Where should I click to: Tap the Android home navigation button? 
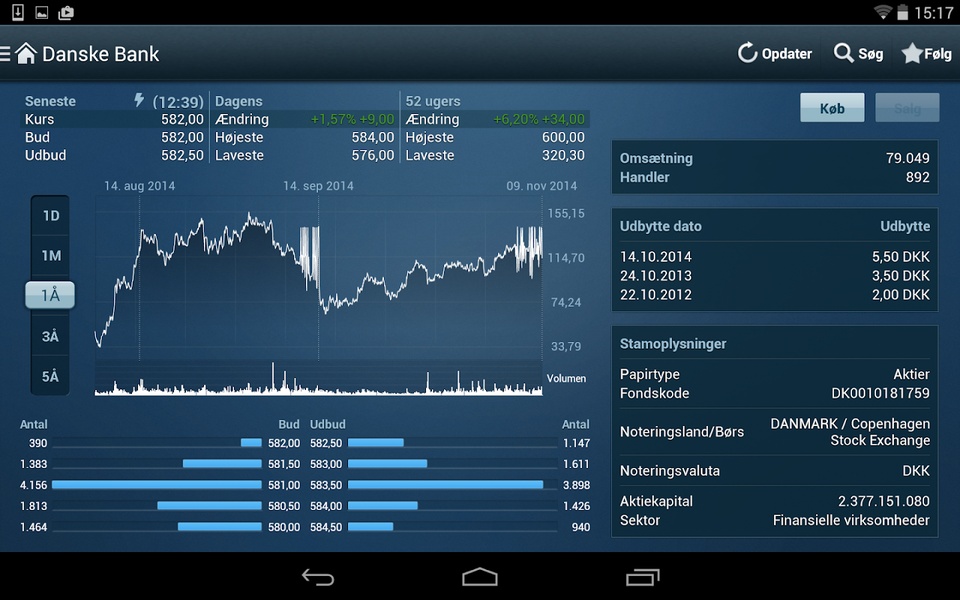tap(479, 577)
